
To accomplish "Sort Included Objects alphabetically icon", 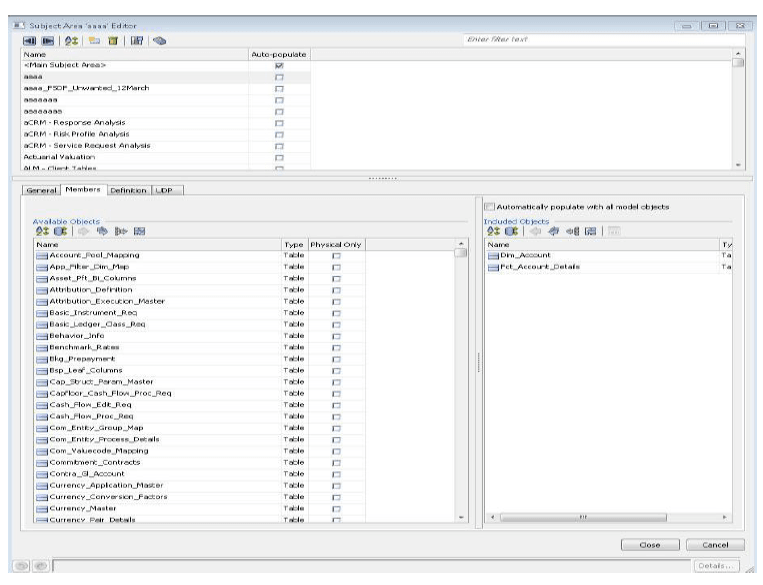I will click(493, 231).
